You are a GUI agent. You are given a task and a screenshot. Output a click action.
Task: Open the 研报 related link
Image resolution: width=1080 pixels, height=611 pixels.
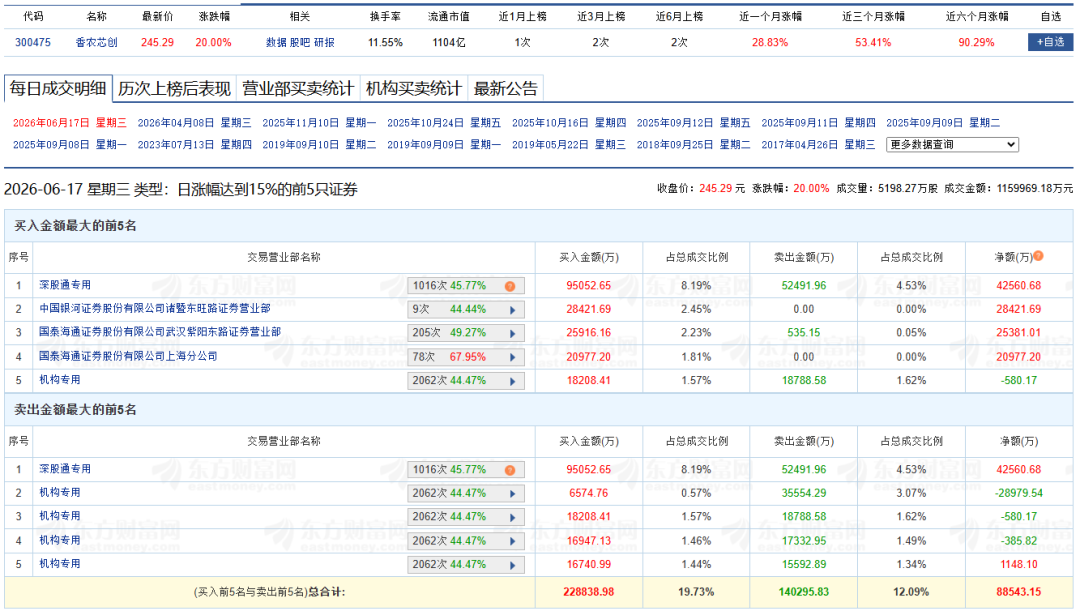[324, 43]
